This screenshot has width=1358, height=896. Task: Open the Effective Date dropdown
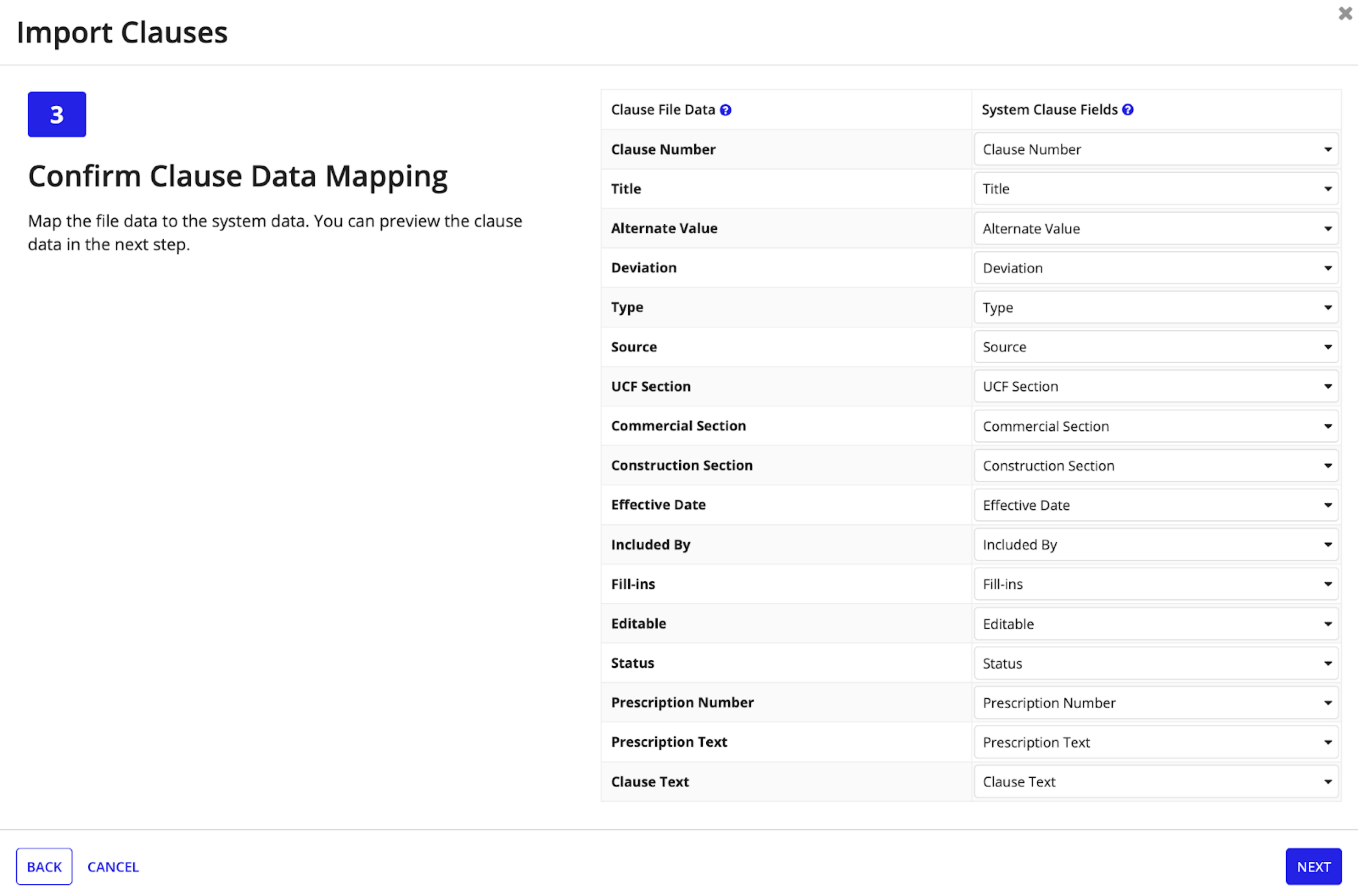coord(1156,505)
